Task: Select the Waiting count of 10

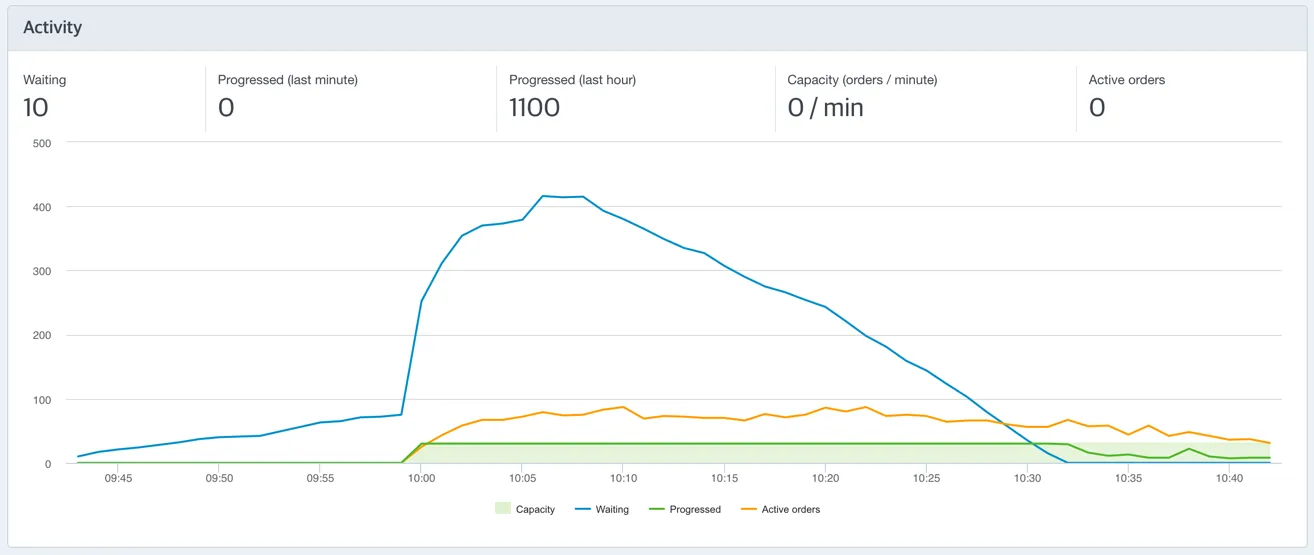Action: [36, 108]
